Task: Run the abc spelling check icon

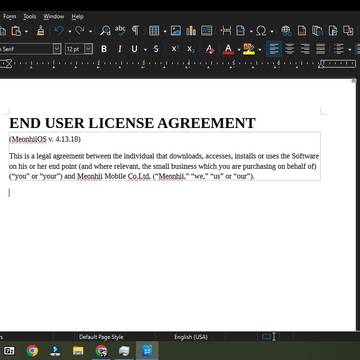Action: click(x=120, y=30)
